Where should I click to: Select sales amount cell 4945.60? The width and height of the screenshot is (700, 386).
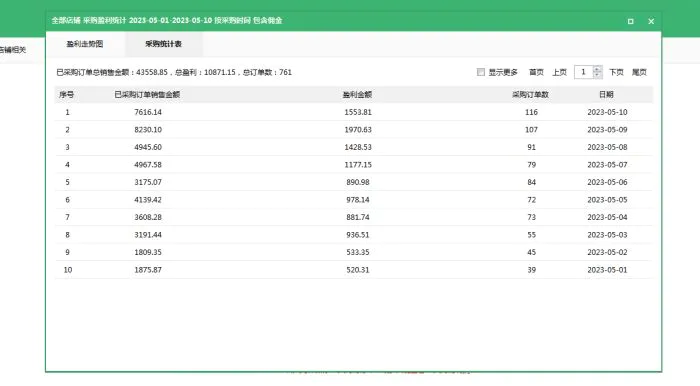click(x=148, y=147)
